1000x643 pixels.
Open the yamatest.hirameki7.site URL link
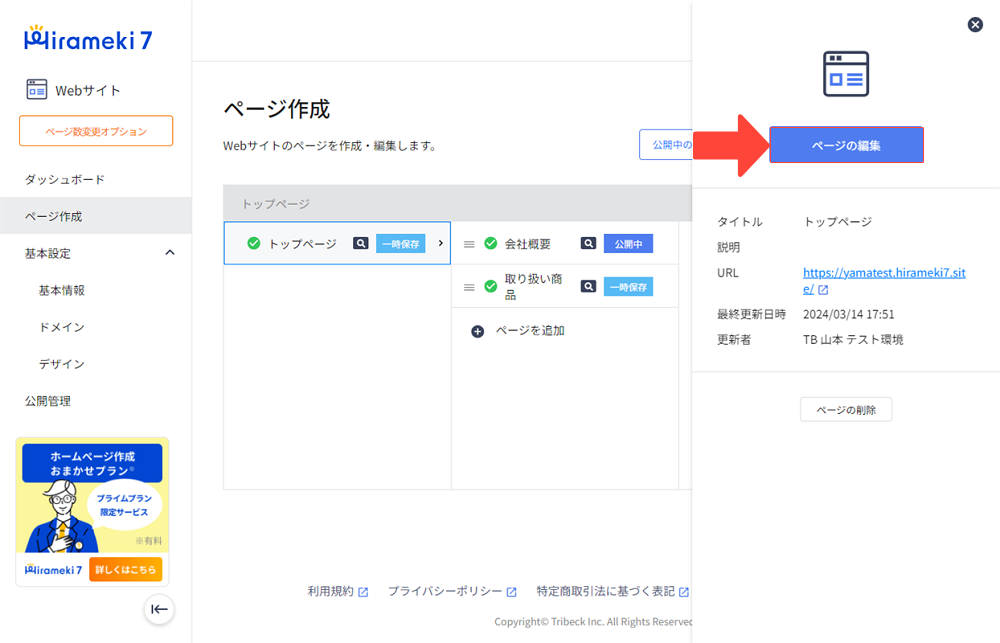pyautogui.click(x=884, y=280)
